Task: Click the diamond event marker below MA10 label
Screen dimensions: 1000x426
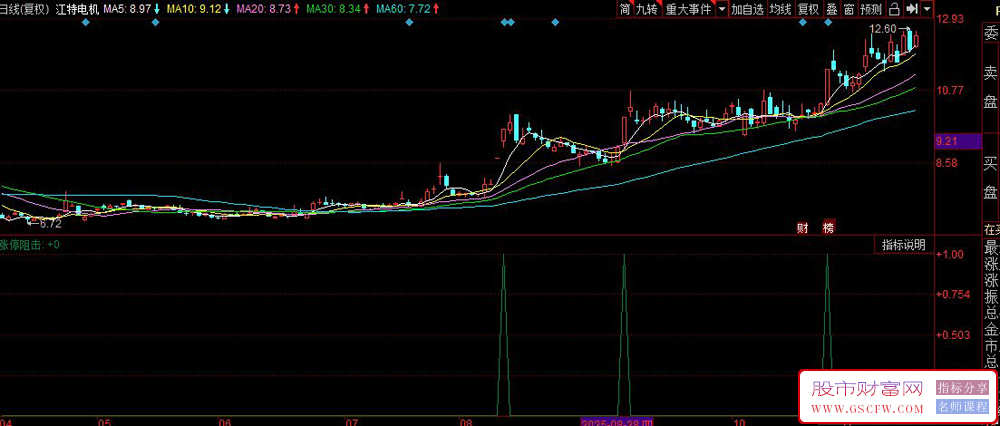Action: pos(155,23)
